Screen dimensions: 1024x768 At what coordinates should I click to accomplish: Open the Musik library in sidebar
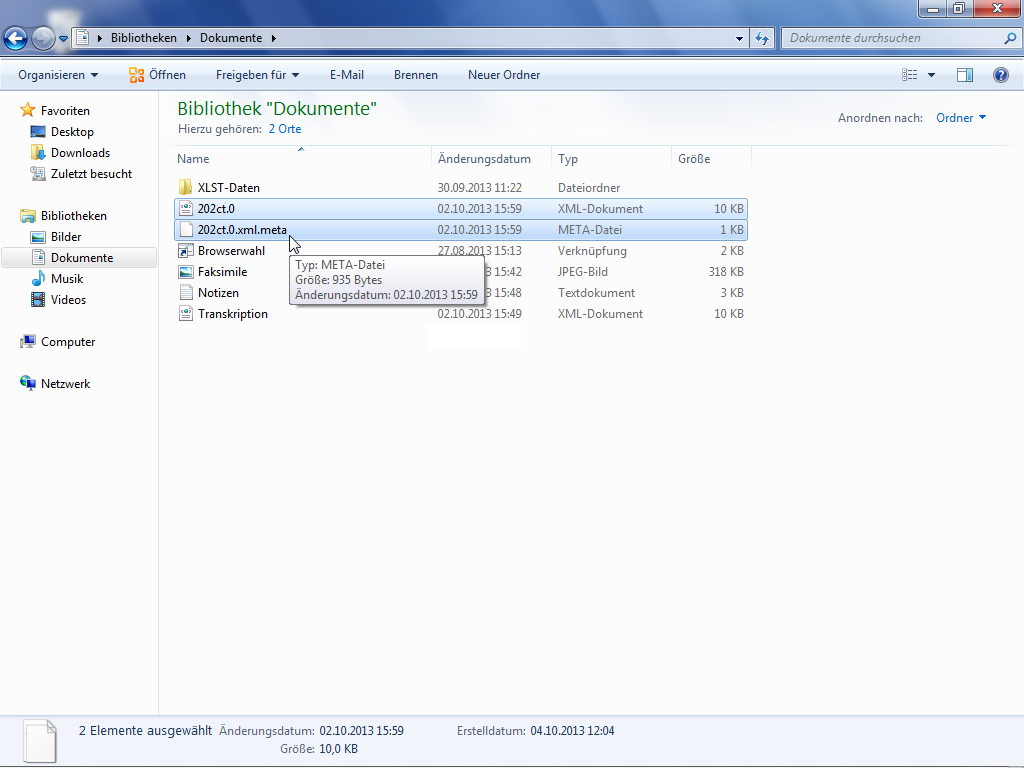67,279
